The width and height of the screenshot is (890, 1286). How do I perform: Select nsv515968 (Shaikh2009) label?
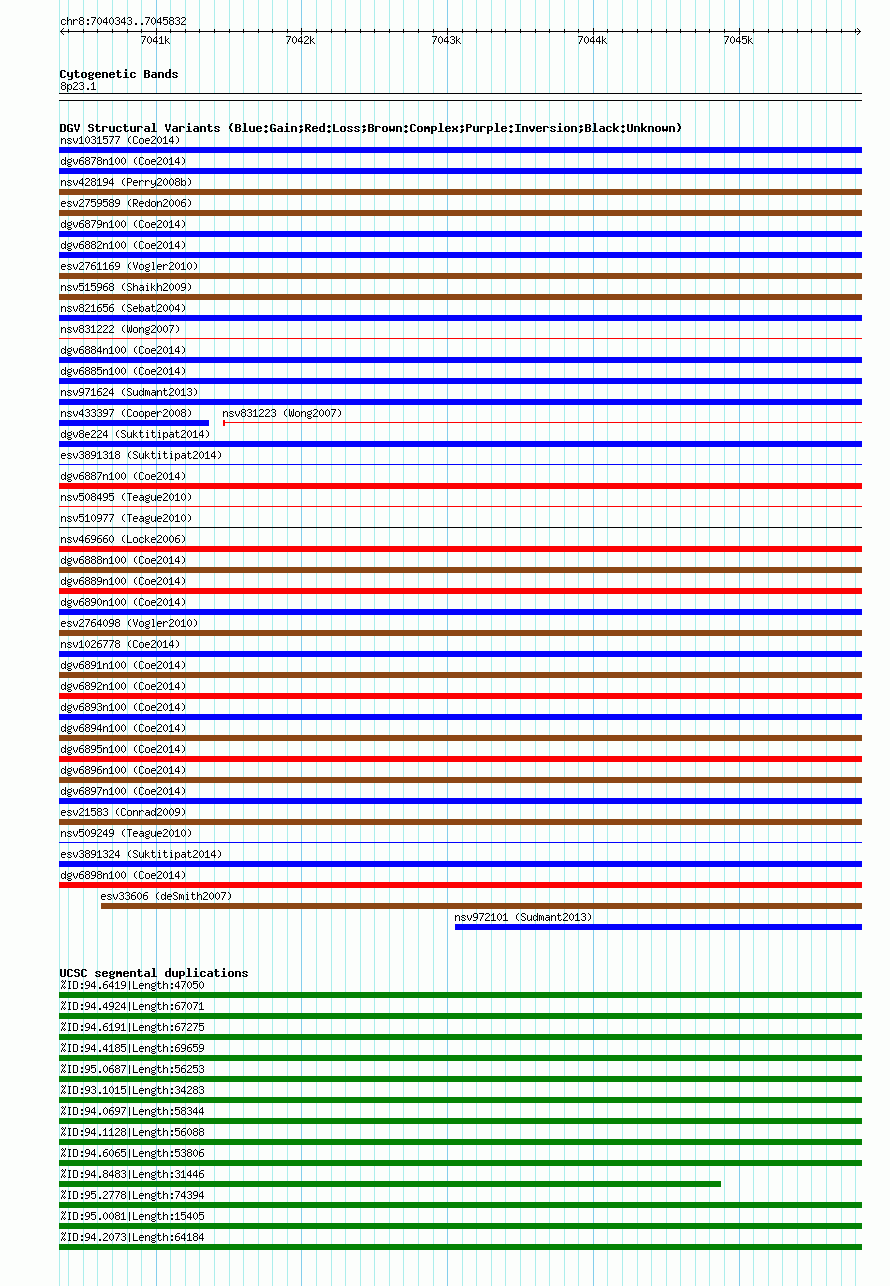126,287
